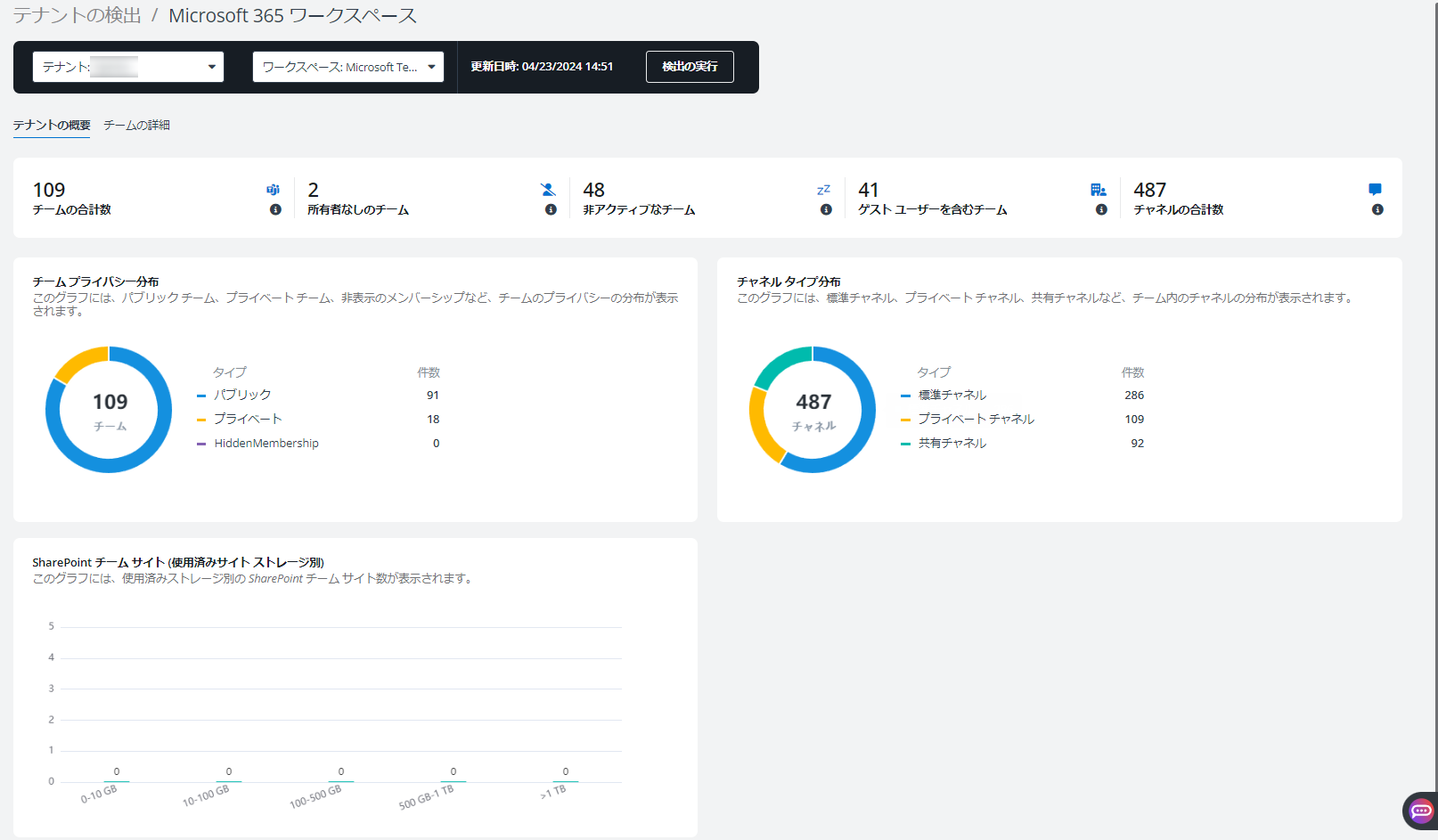Click the sleep zZ icon for 非アクティブなチーム

pyautogui.click(x=823, y=190)
